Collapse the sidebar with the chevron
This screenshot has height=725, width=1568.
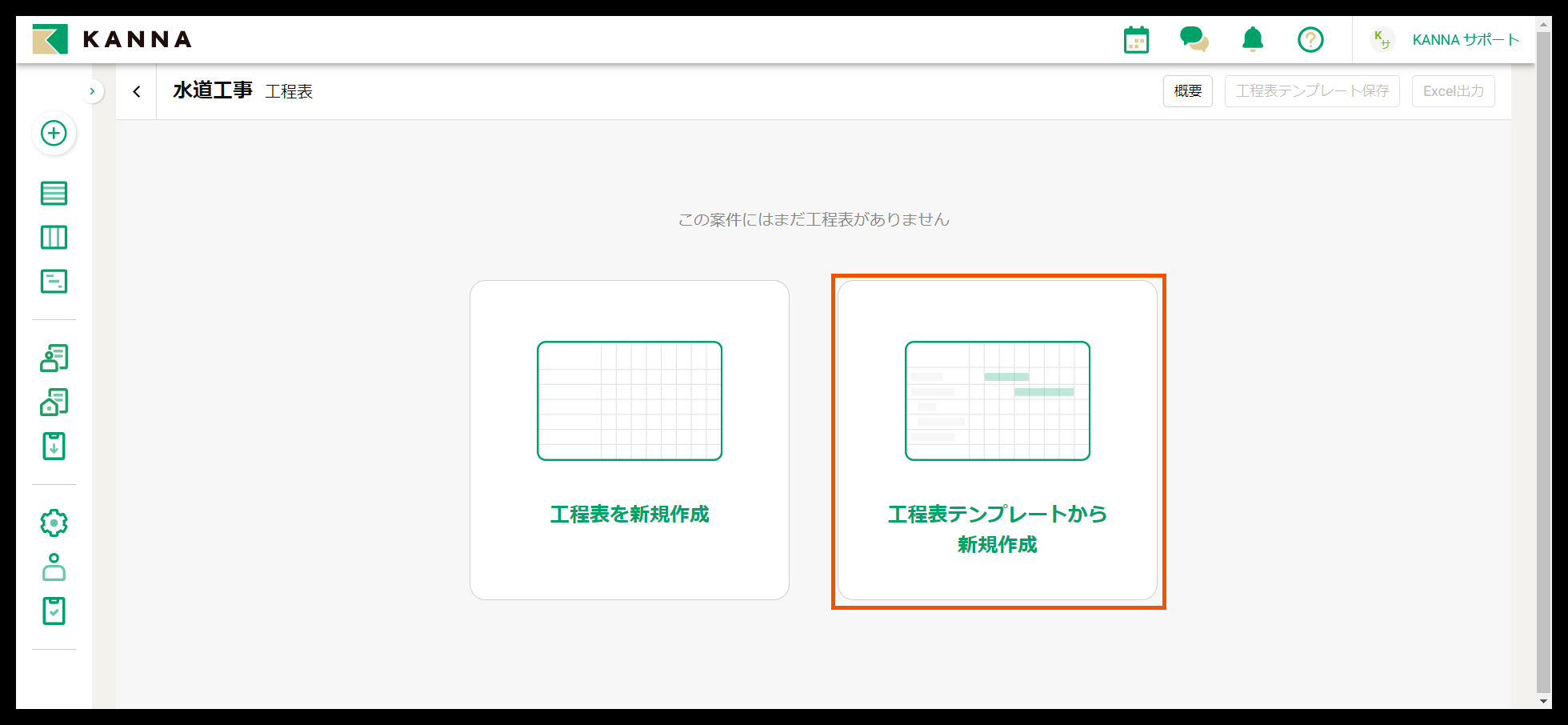[x=93, y=91]
